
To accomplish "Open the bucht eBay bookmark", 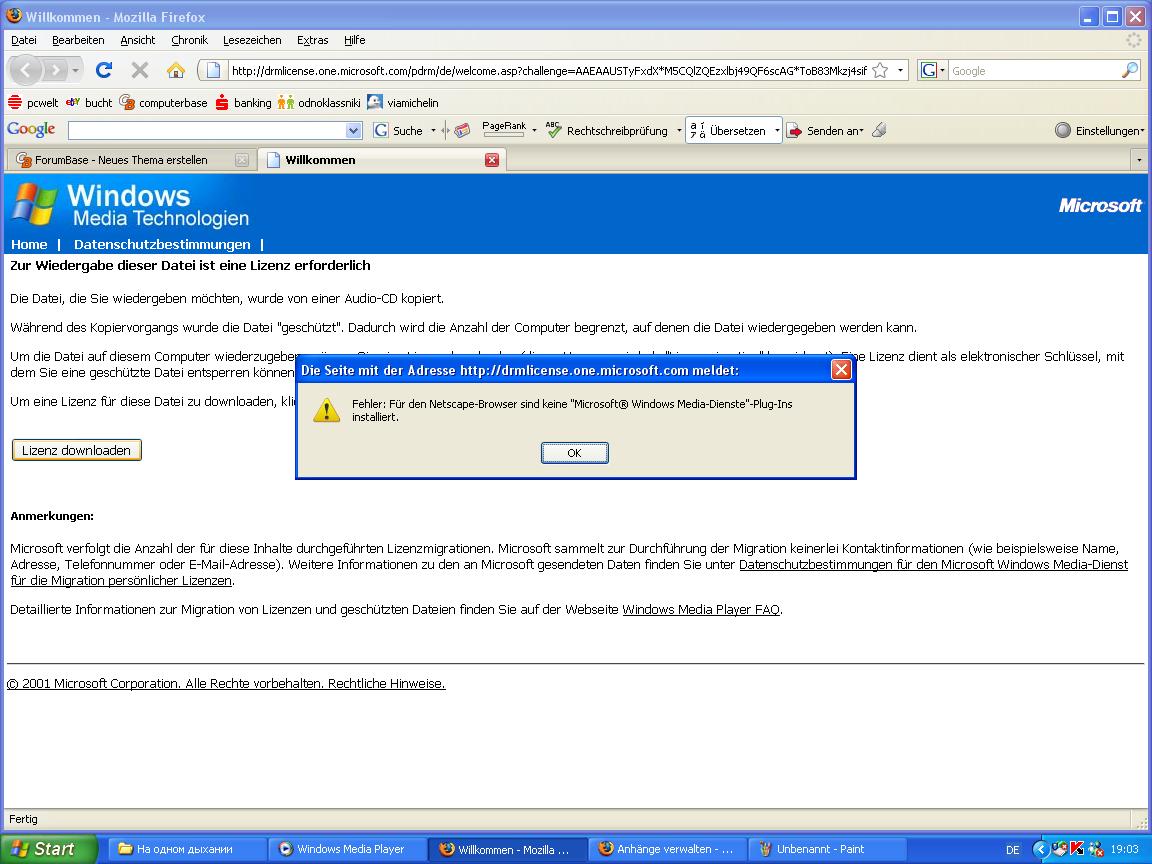I will (x=89, y=103).
